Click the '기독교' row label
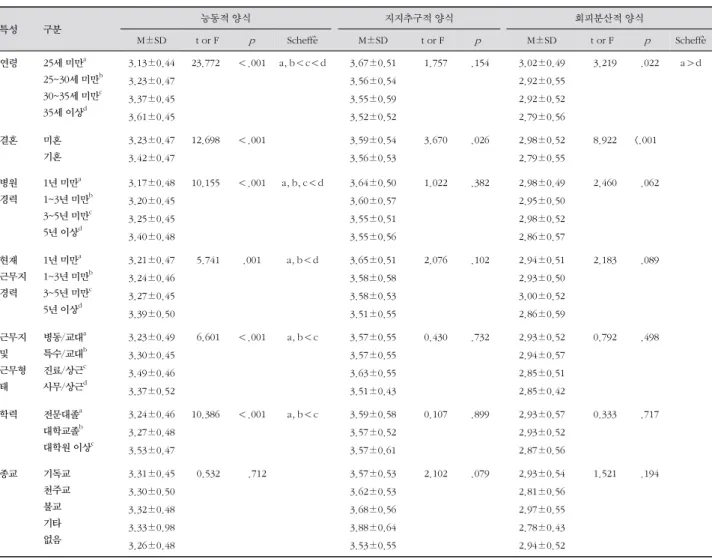Viewport: 712px width, 559px height. pyautogui.click(x=57, y=473)
